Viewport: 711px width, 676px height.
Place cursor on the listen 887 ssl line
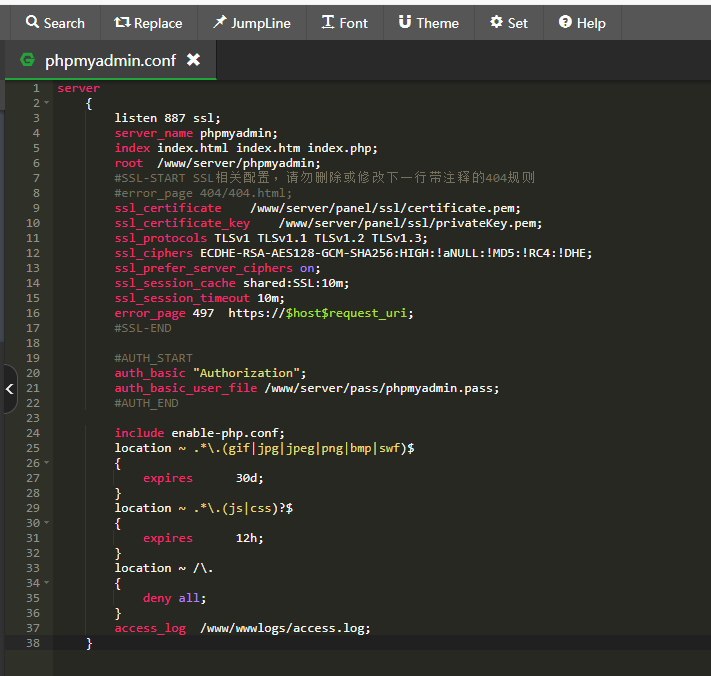click(x=167, y=118)
